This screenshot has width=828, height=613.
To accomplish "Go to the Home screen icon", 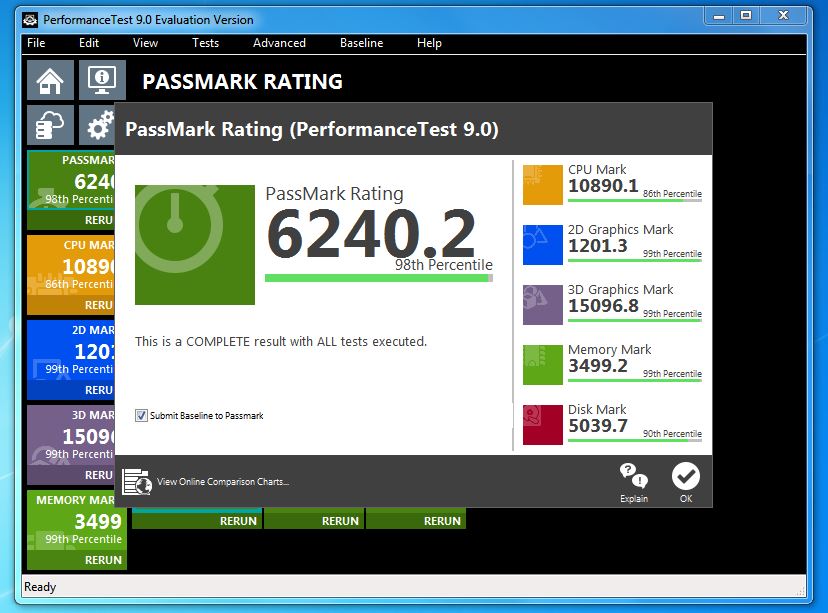I will tap(50, 80).
